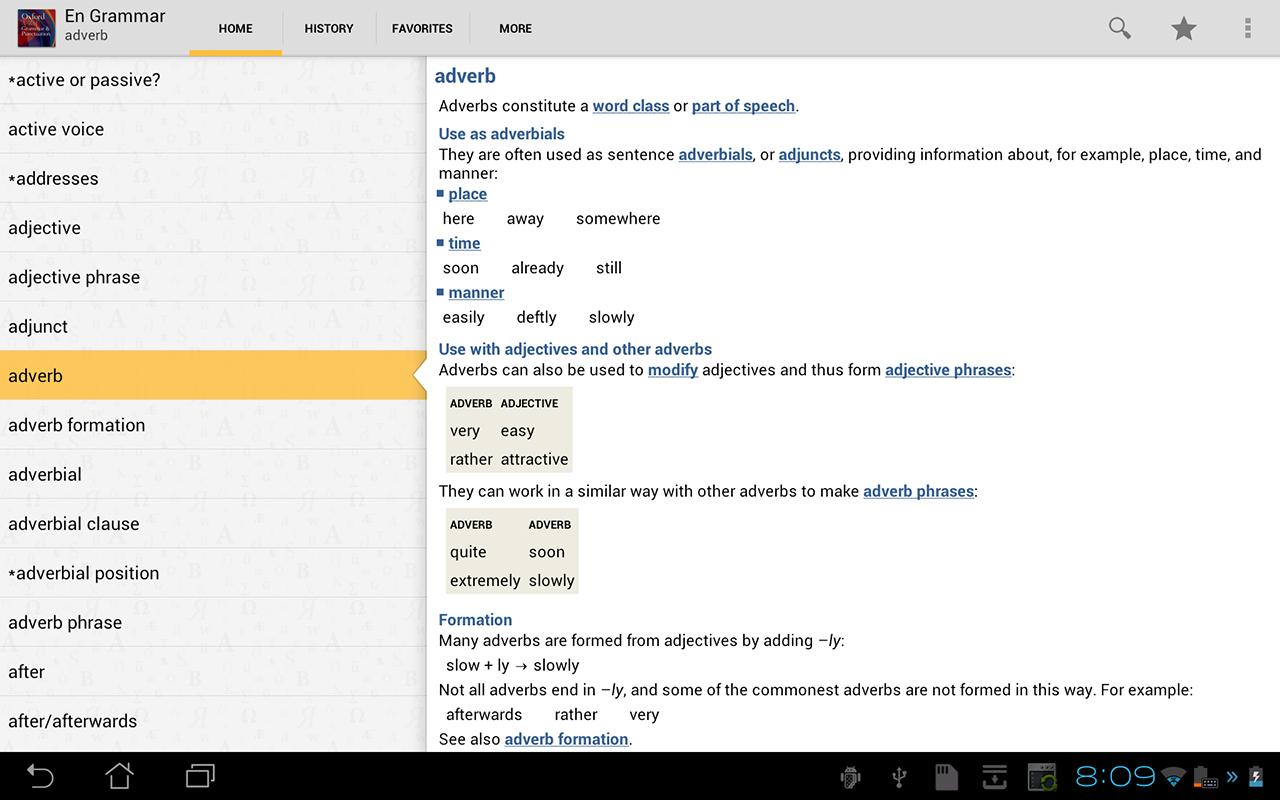Tap the USB status icon
This screenshot has width=1280, height=800.
pos(898,777)
